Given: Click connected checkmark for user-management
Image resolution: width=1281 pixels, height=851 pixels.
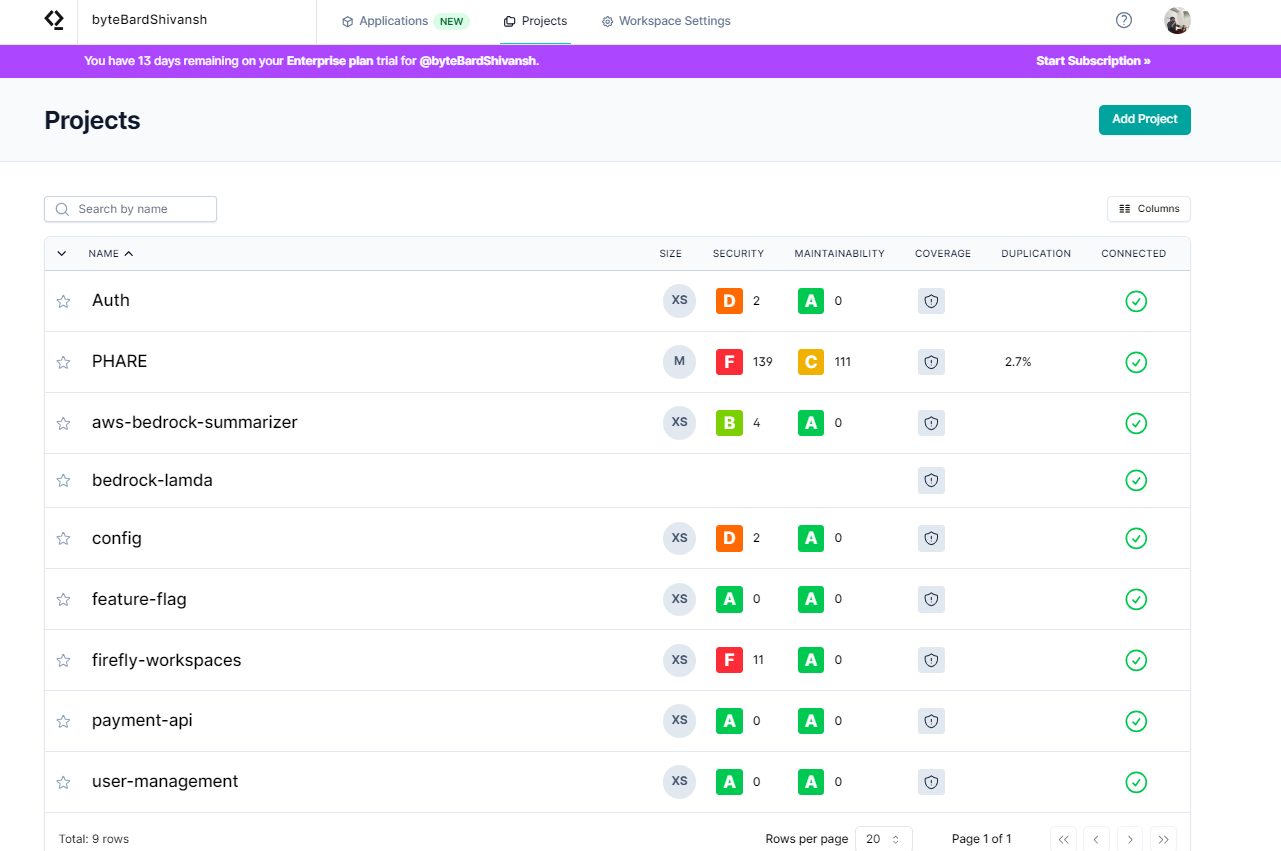Looking at the screenshot, I should 1136,782.
